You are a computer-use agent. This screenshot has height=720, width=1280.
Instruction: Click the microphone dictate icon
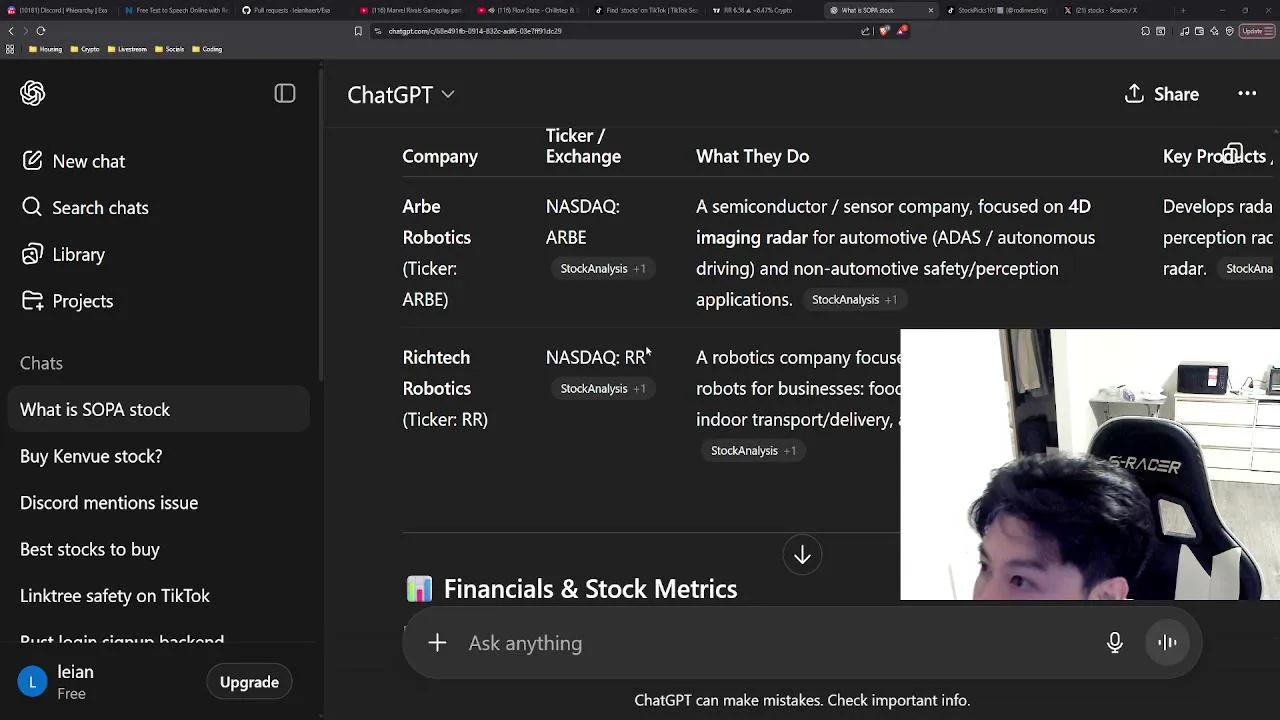click(1115, 643)
